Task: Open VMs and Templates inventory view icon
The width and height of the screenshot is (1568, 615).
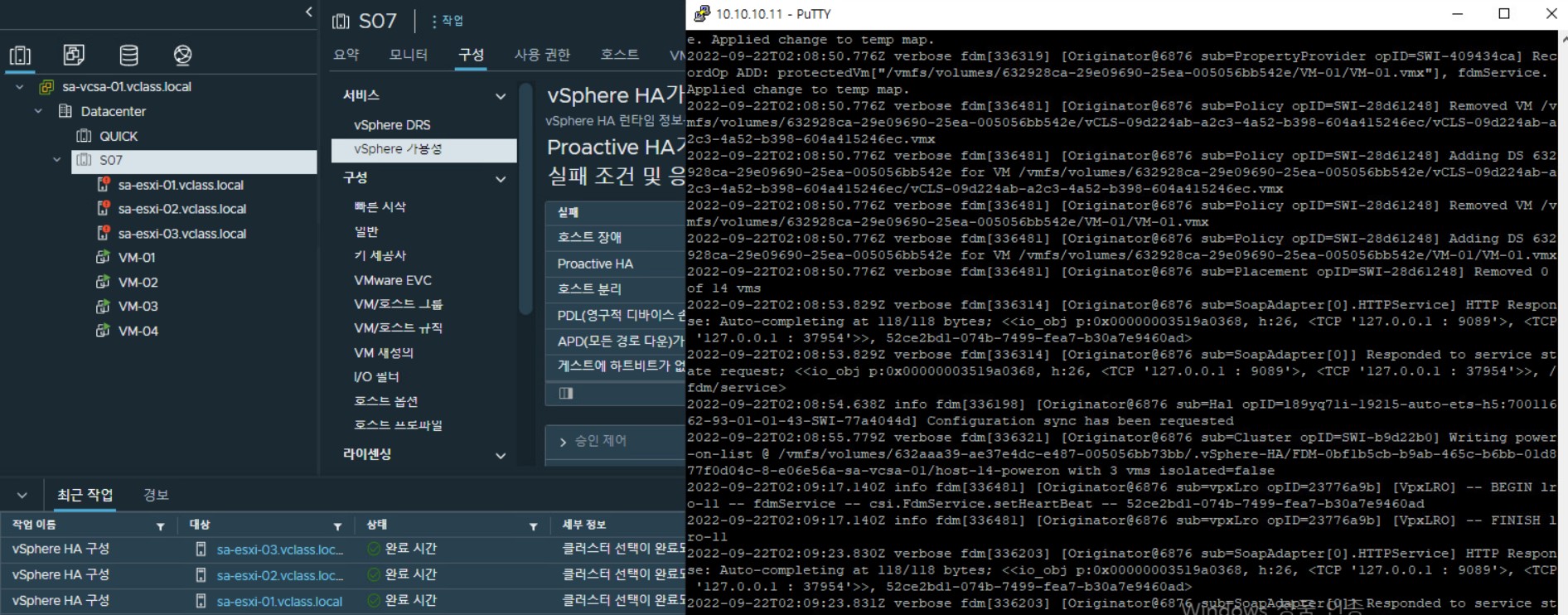Action: pyautogui.click(x=74, y=56)
